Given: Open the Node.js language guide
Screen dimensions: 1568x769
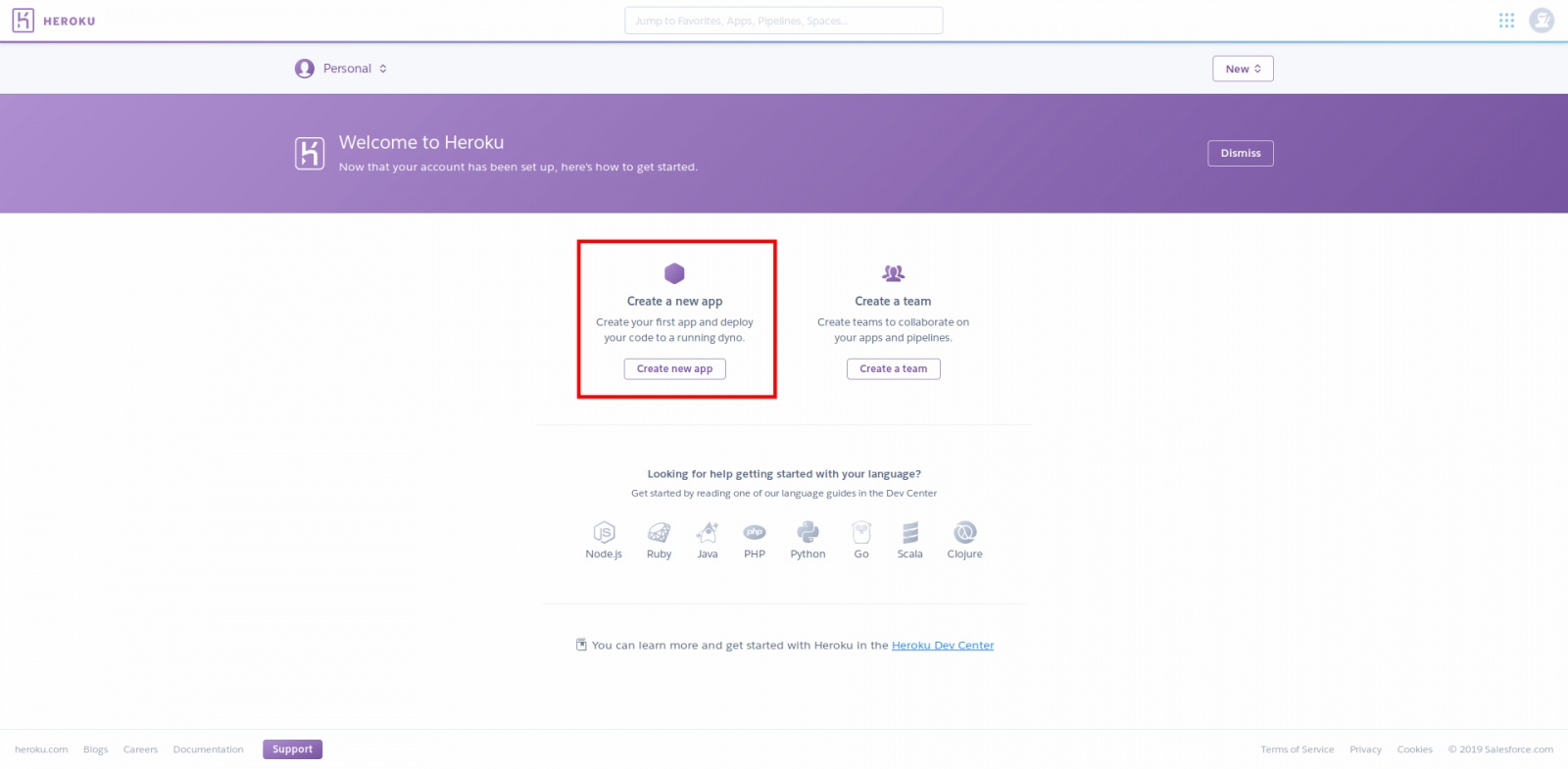Looking at the screenshot, I should (604, 541).
